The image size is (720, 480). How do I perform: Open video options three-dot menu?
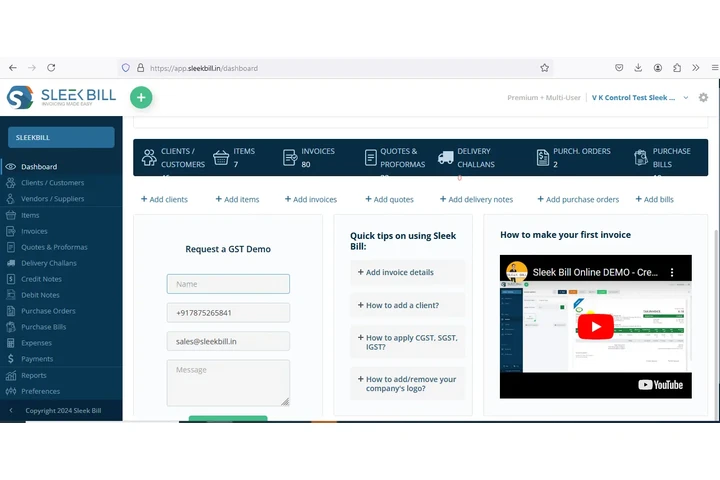coord(672,272)
